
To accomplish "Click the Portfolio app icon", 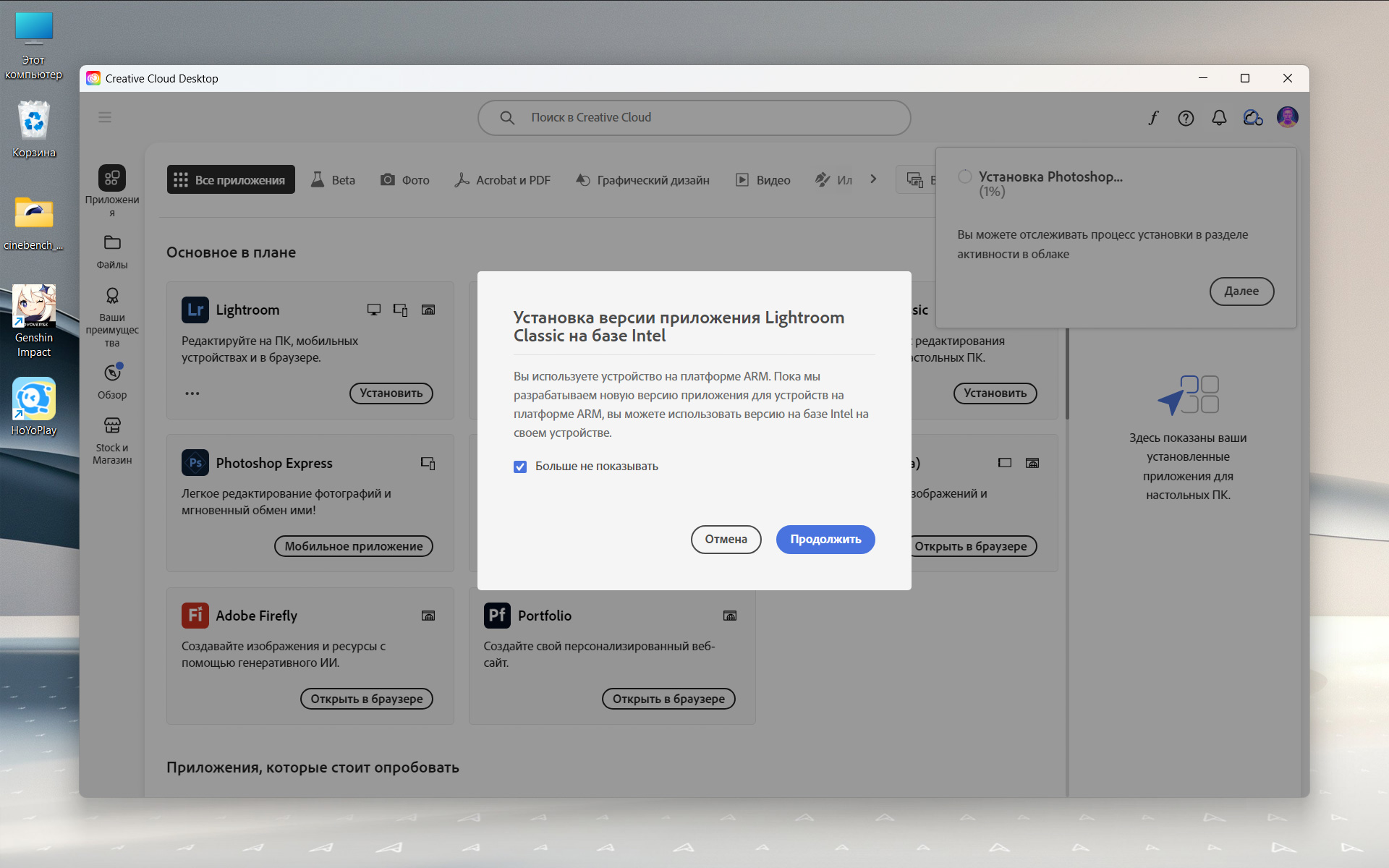I will pos(497,616).
